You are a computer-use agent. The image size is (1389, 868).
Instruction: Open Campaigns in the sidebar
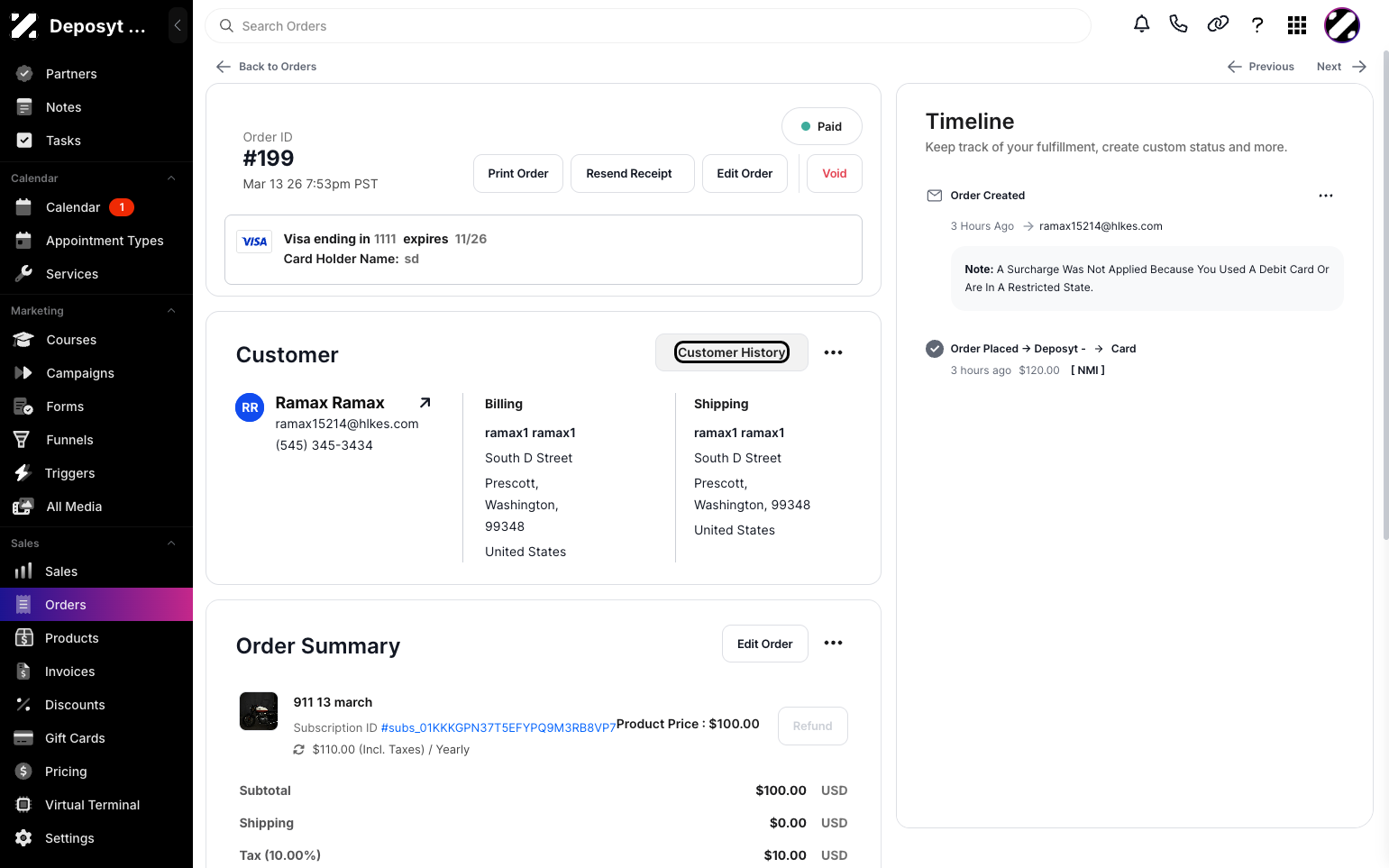coord(96,373)
